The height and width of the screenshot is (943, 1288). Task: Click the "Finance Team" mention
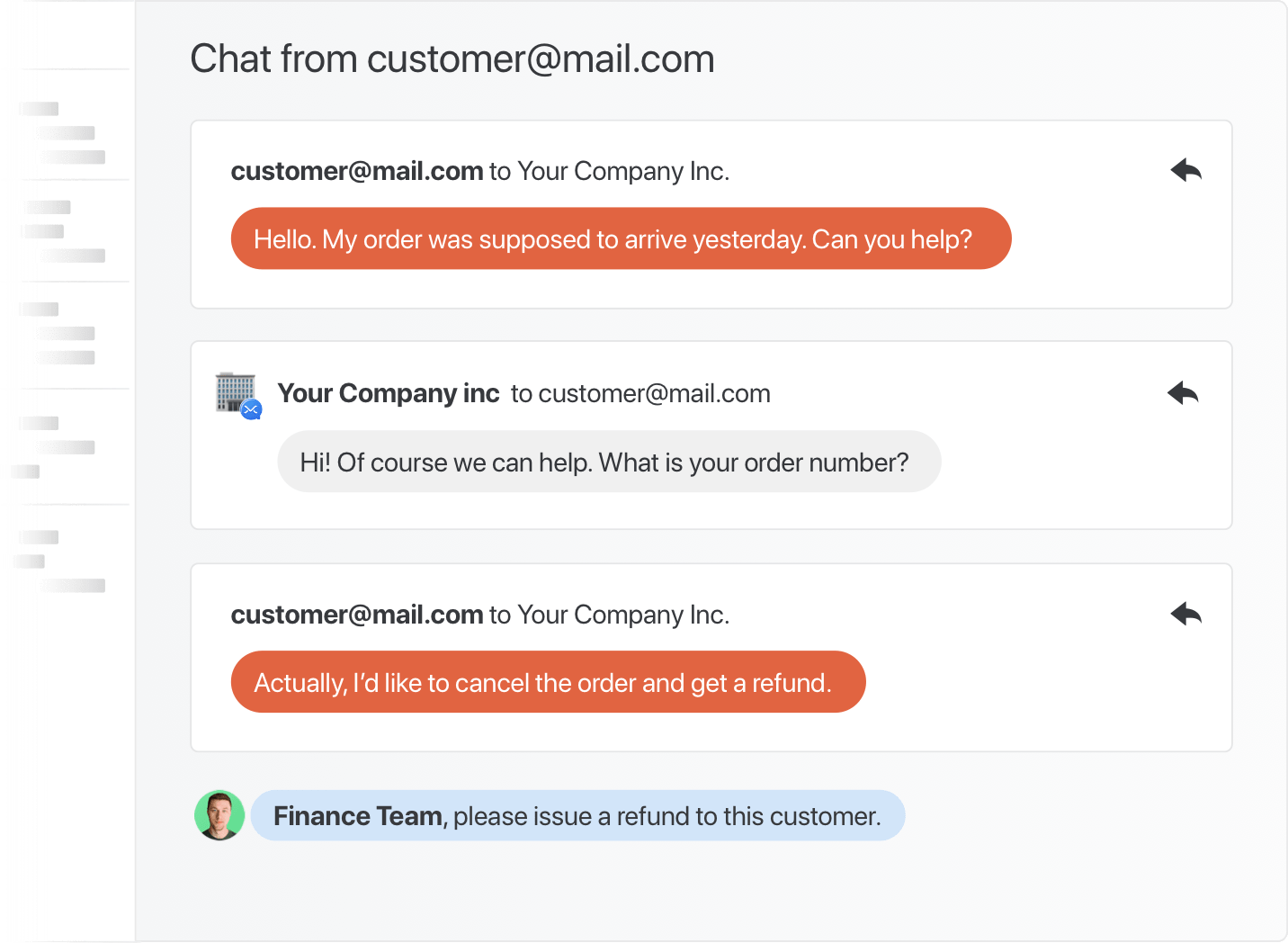[357, 816]
